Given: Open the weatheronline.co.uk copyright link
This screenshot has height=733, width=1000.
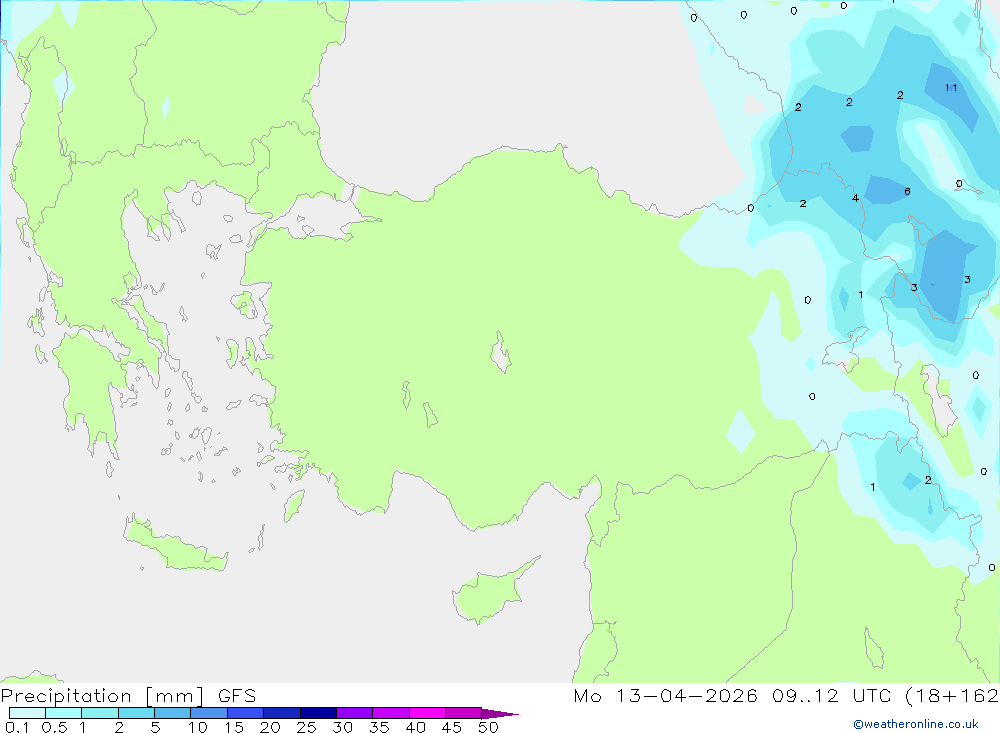Looking at the screenshot, I should (x=915, y=724).
